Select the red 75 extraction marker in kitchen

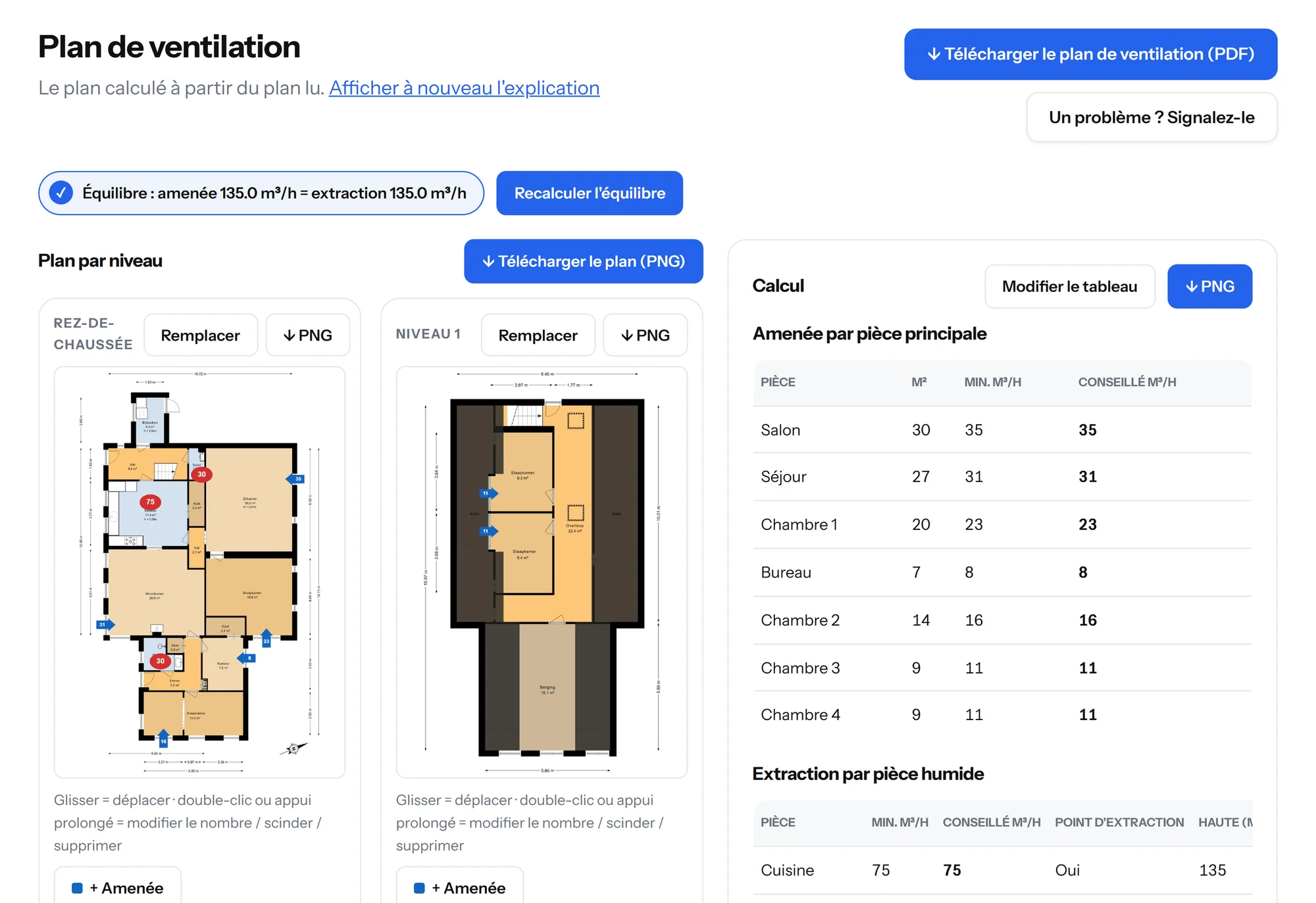pos(150,502)
